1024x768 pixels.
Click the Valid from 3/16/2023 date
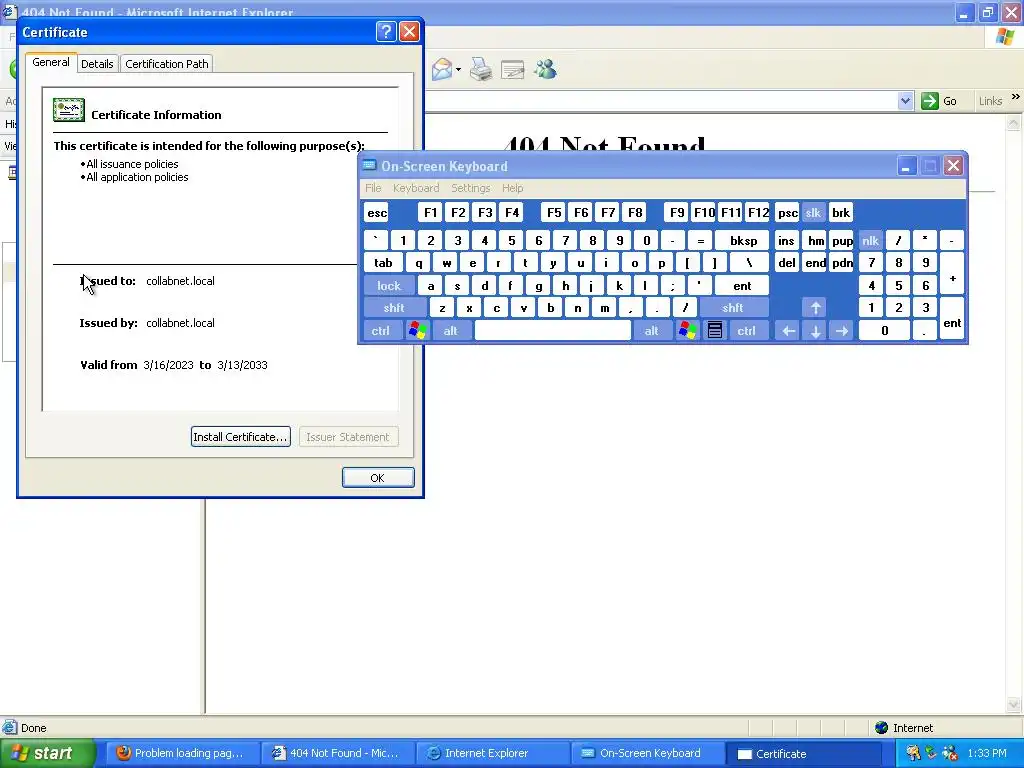point(168,365)
